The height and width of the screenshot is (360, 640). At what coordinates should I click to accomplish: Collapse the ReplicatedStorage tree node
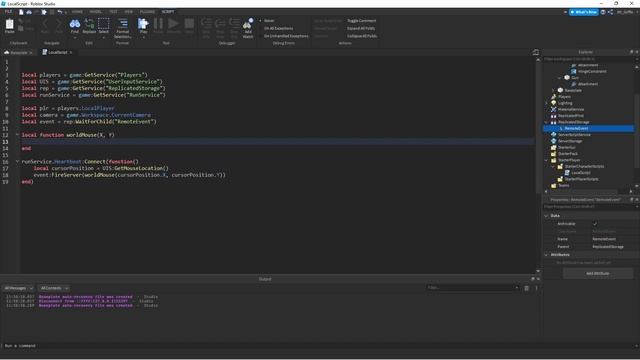(547, 122)
